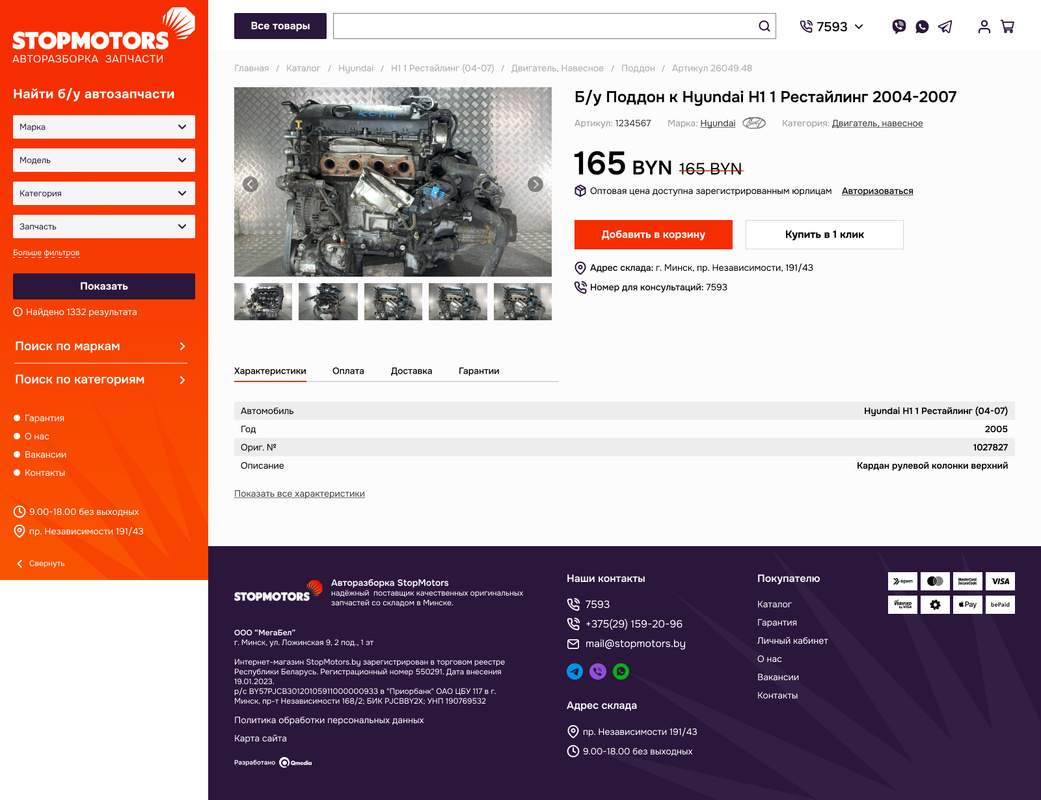Viewport: 1041px width, 800px height.
Task: Select last engine thumbnail
Action: point(522,301)
